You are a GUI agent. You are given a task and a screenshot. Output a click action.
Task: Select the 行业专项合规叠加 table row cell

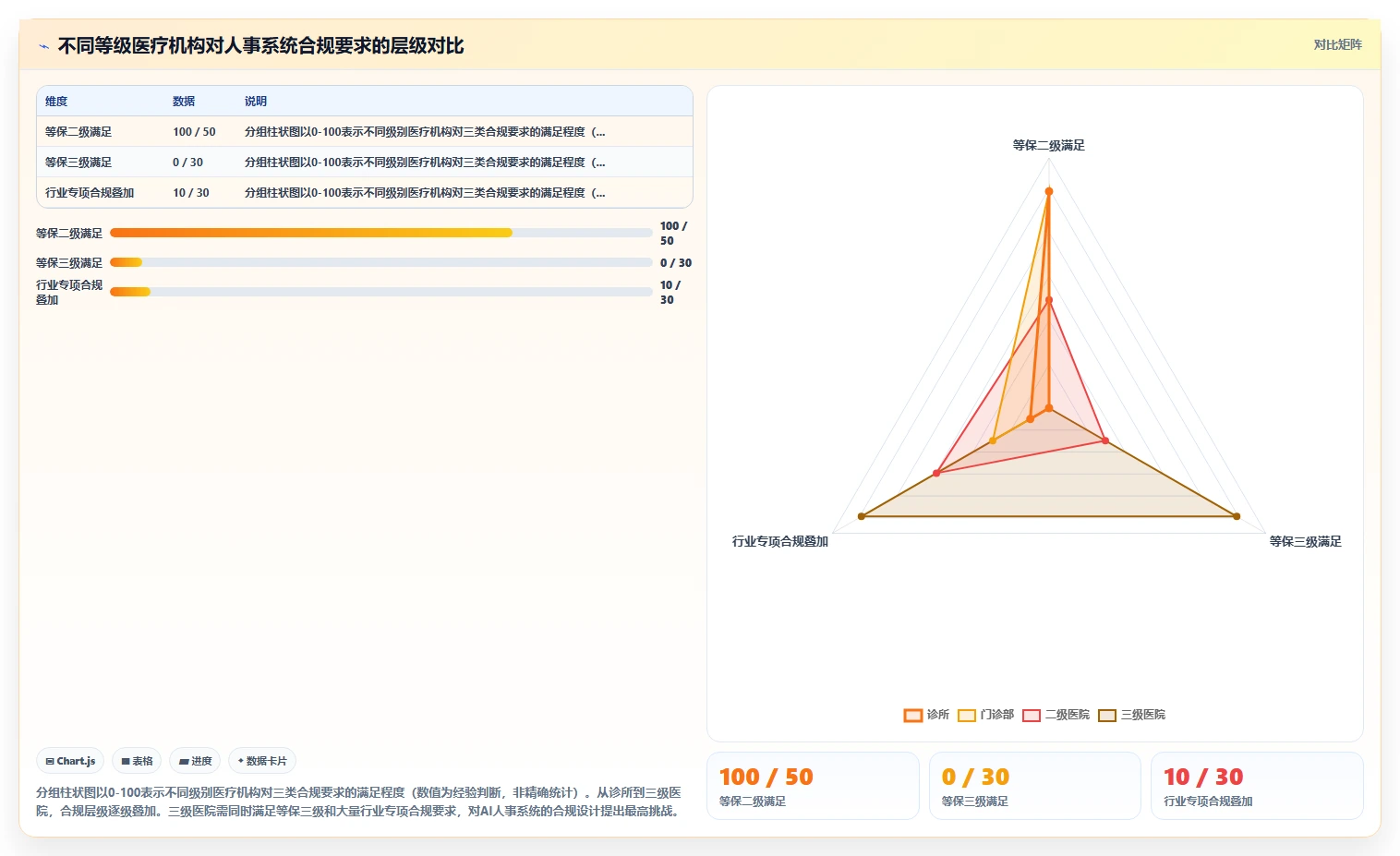point(90,193)
